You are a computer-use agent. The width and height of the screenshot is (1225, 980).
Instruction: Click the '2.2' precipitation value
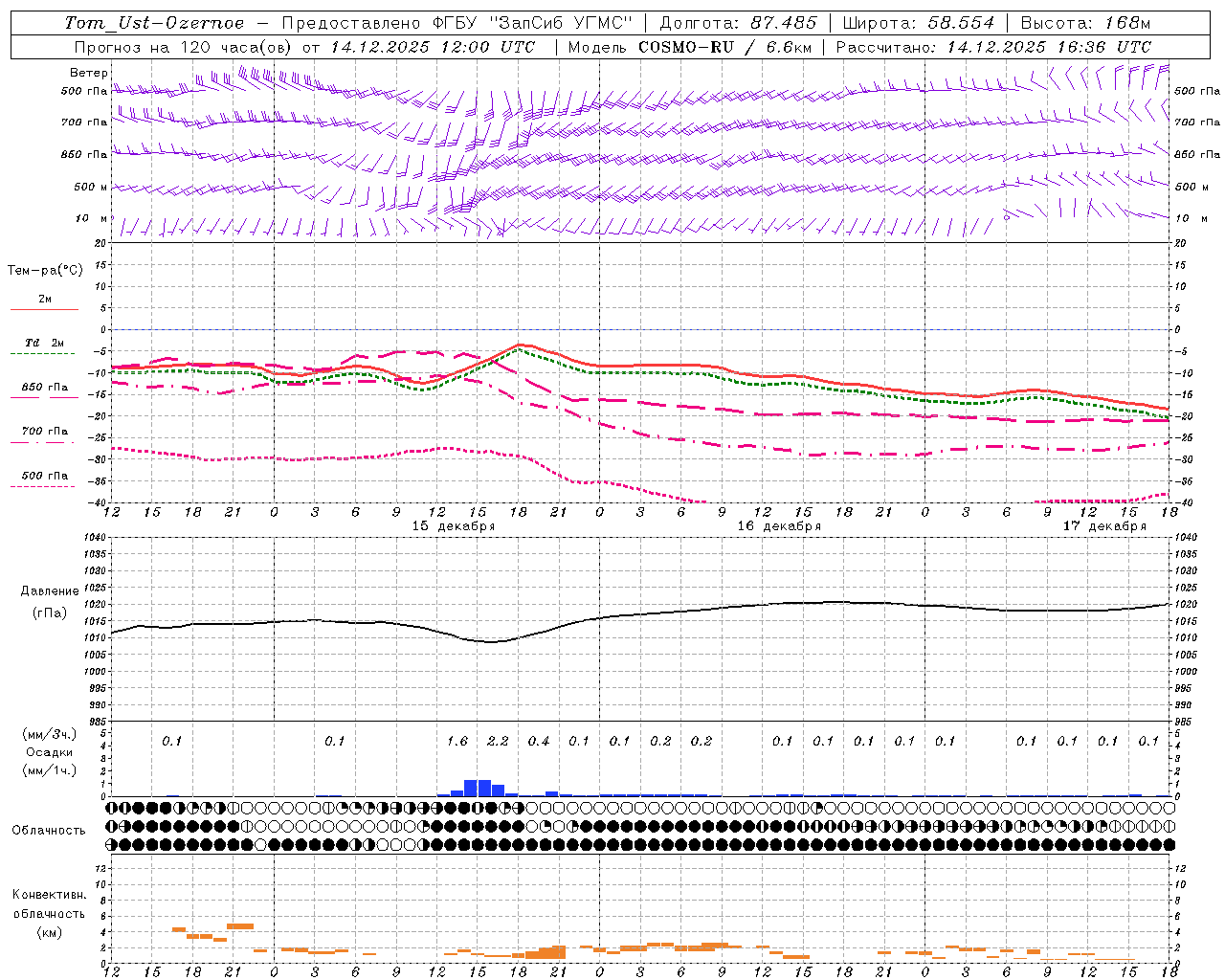pyautogui.click(x=498, y=741)
